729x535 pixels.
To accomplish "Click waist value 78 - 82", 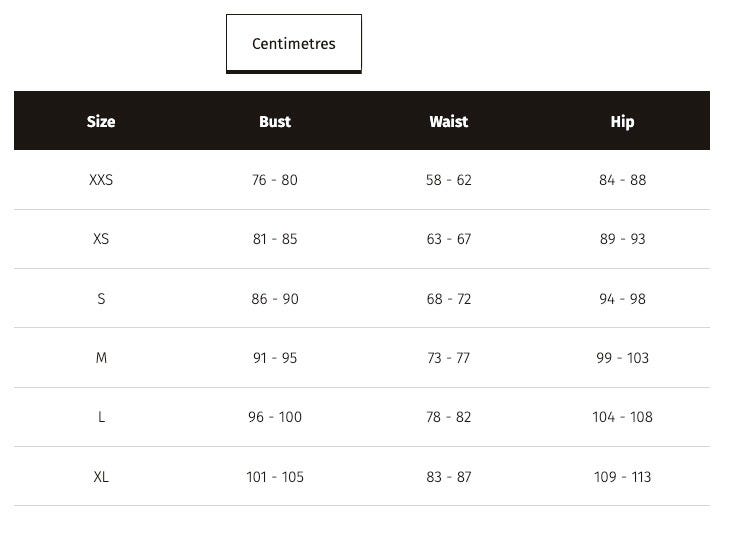I will coord(449,417).
